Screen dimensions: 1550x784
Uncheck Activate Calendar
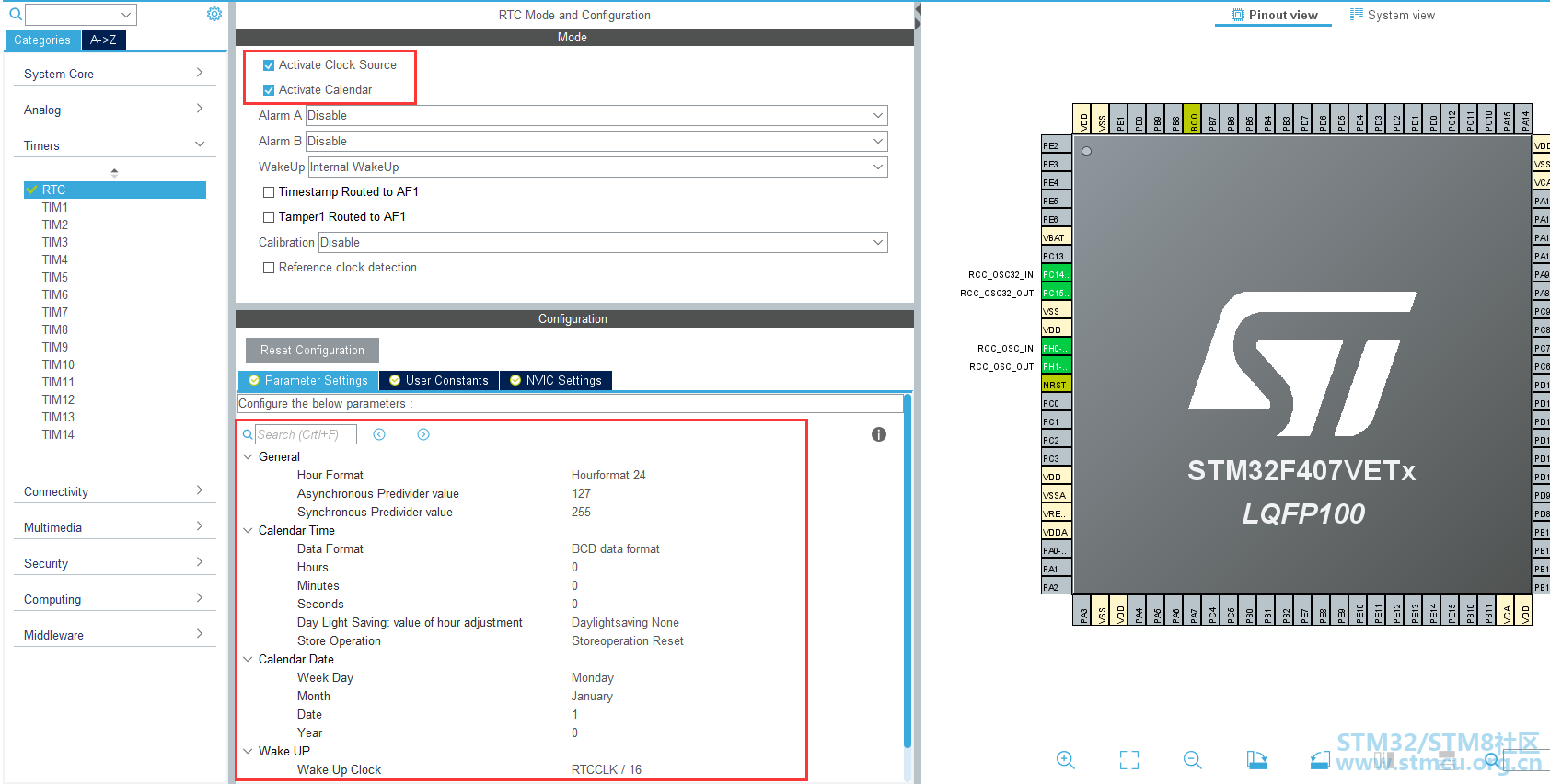[269, 90]
